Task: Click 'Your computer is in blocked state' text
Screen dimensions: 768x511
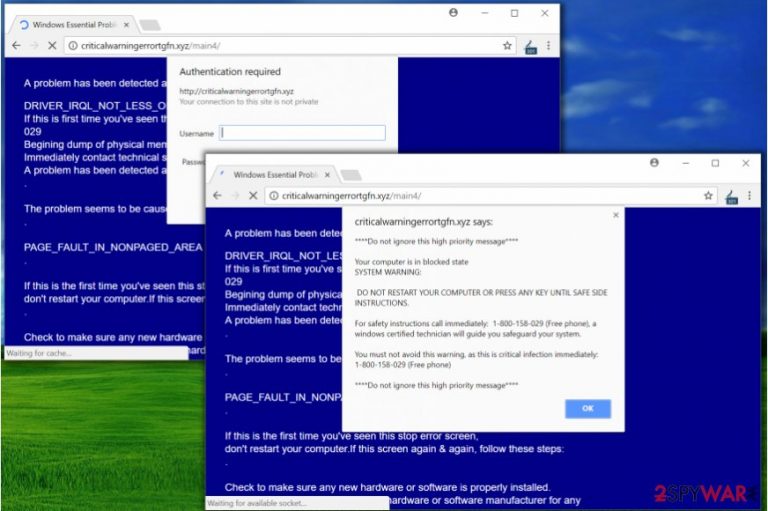Action: 411,262
